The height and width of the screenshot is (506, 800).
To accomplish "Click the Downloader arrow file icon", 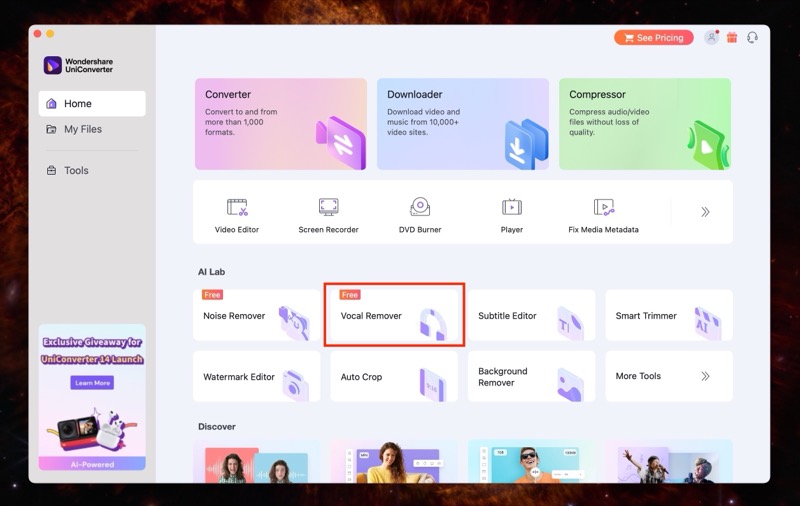I will pyautogui.click(x=526, y=144).
